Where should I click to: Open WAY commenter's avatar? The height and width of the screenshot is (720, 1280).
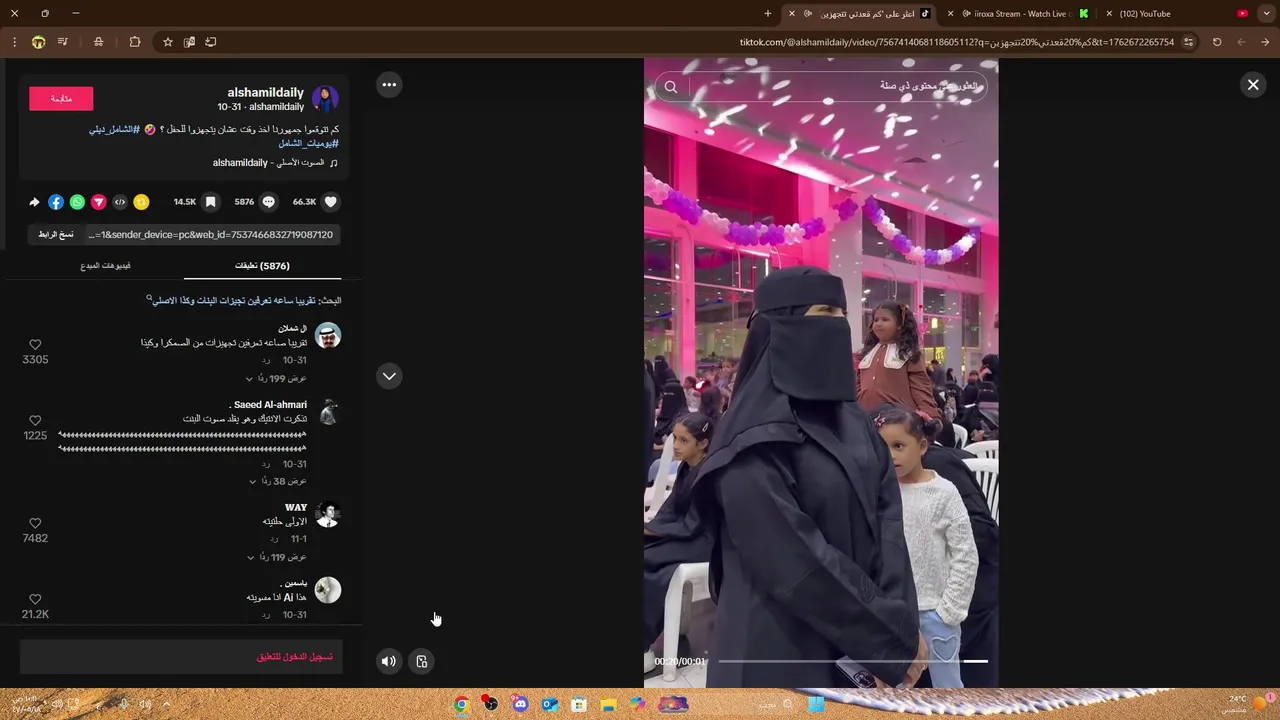327,515
